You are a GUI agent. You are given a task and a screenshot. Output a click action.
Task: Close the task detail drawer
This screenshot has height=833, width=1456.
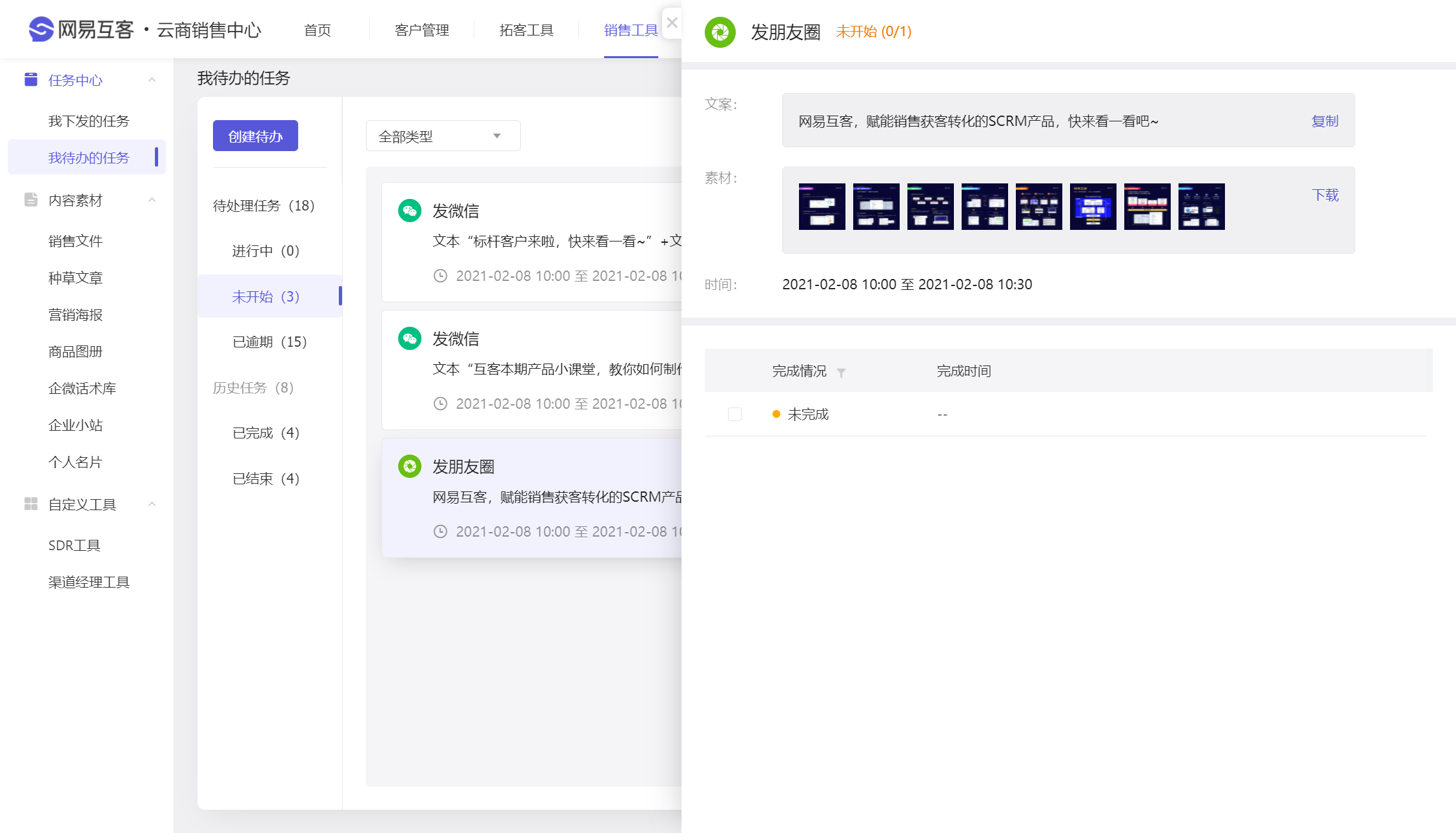click(x=672, y=23)
